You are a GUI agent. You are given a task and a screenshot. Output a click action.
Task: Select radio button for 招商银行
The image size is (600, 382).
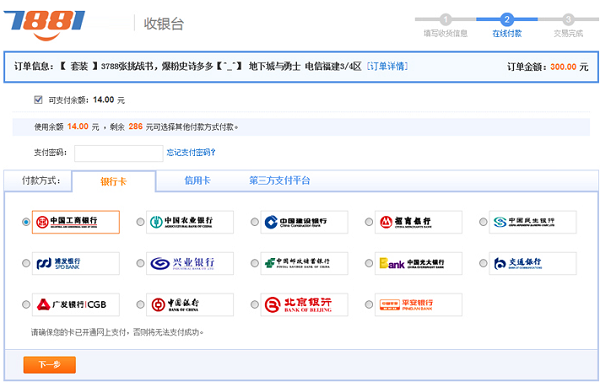tap(369, 222)
